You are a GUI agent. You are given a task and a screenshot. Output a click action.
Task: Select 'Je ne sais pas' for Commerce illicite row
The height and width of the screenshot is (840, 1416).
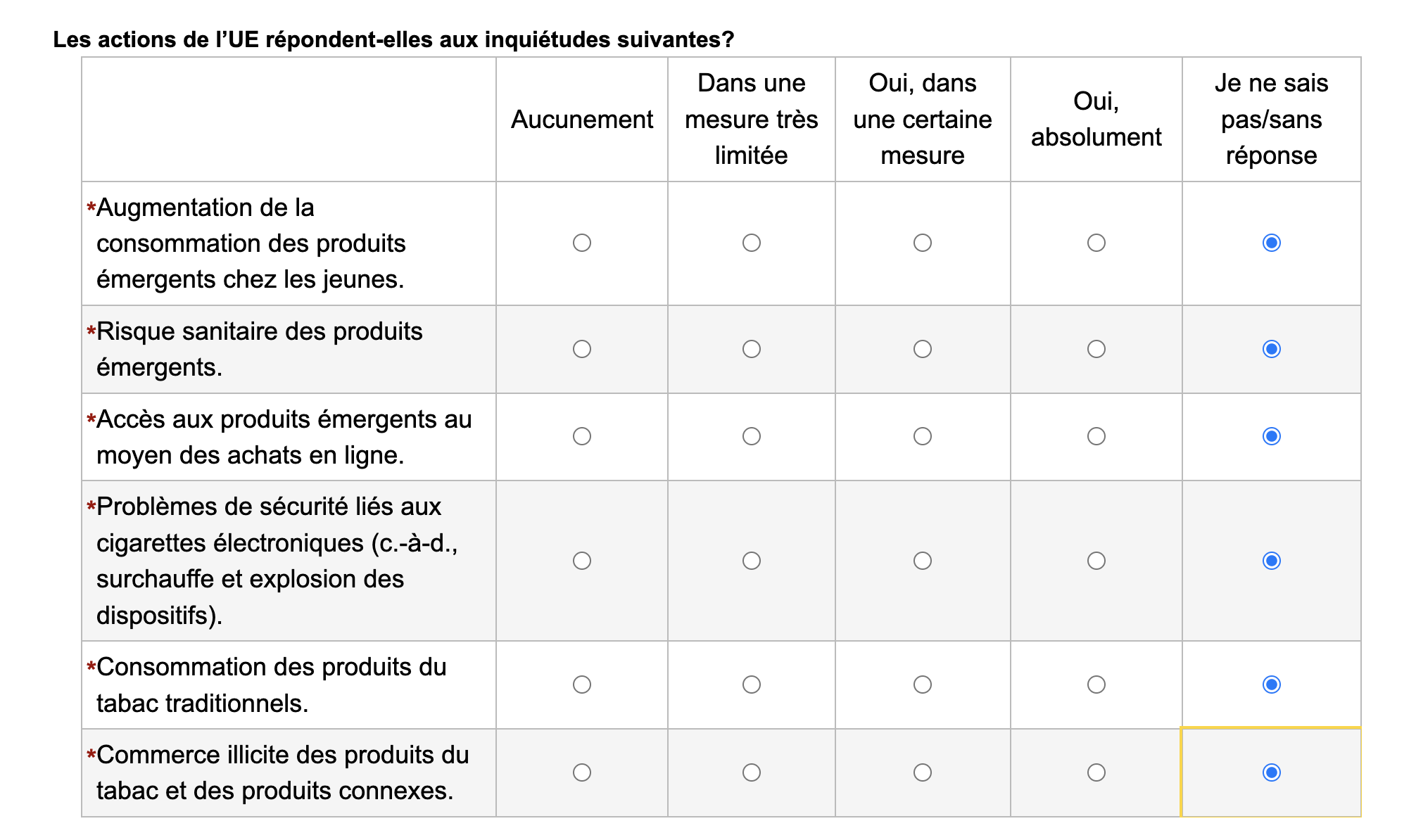click(x=1272, y=772)
